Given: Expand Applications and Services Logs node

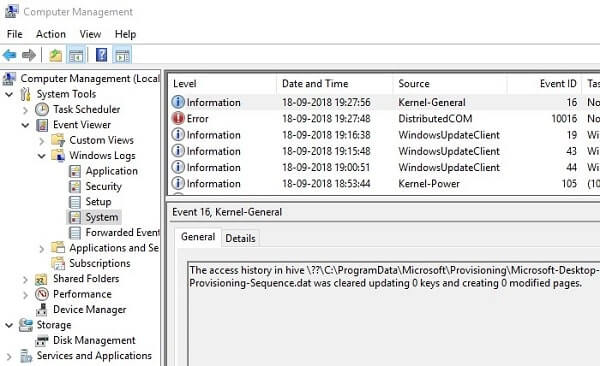Looking at the screenshot, I should [42, 249].
